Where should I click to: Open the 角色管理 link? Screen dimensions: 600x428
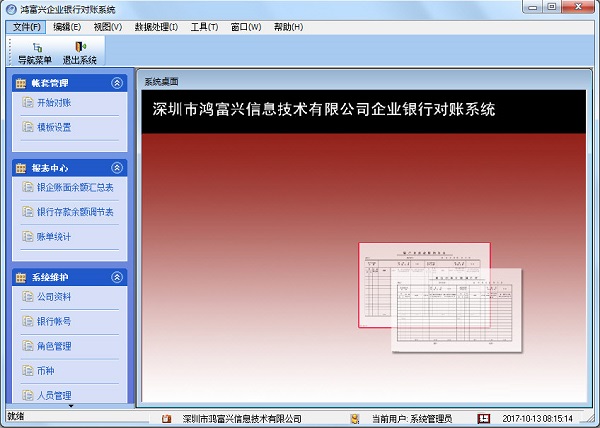coord(54,346)
